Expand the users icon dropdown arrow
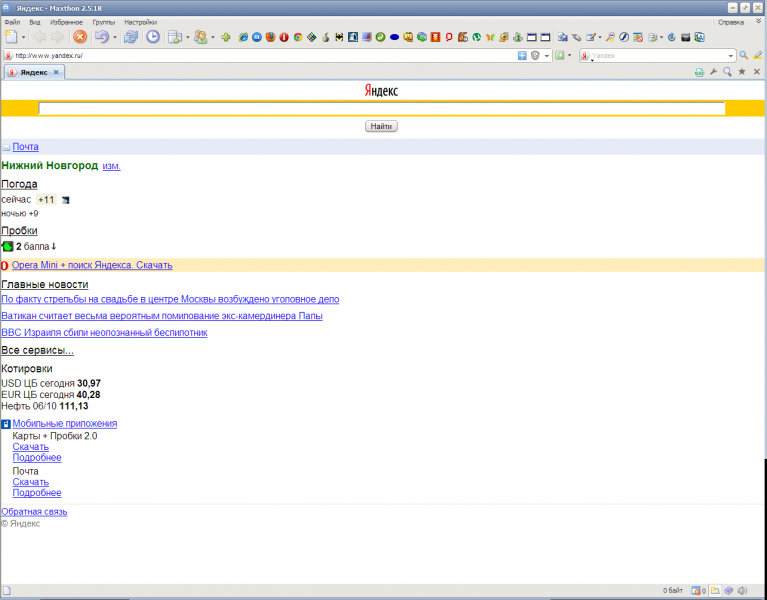The height and width of the screenshot is (600, 767). pos(213,37)
